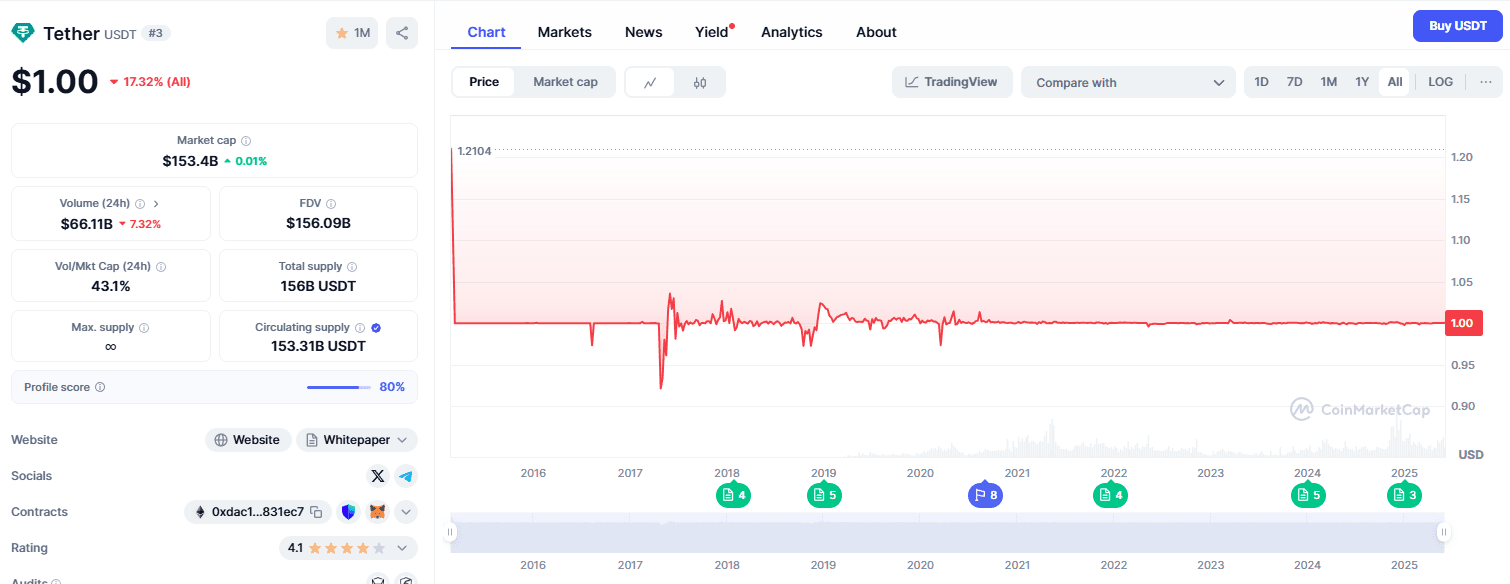Add token to MetaMask via fox icon
This screenshot has width=1510, height=584.
[x=377, y=512]
